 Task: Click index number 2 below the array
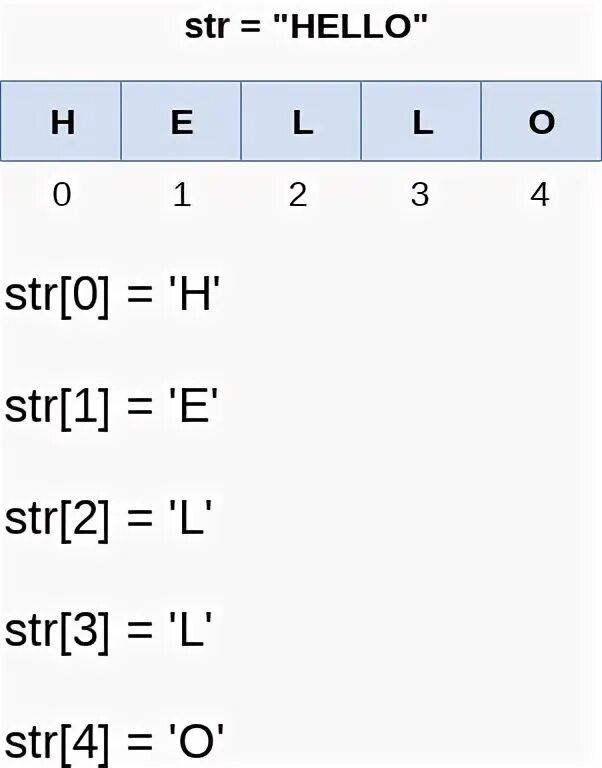(x=297, y=194)
